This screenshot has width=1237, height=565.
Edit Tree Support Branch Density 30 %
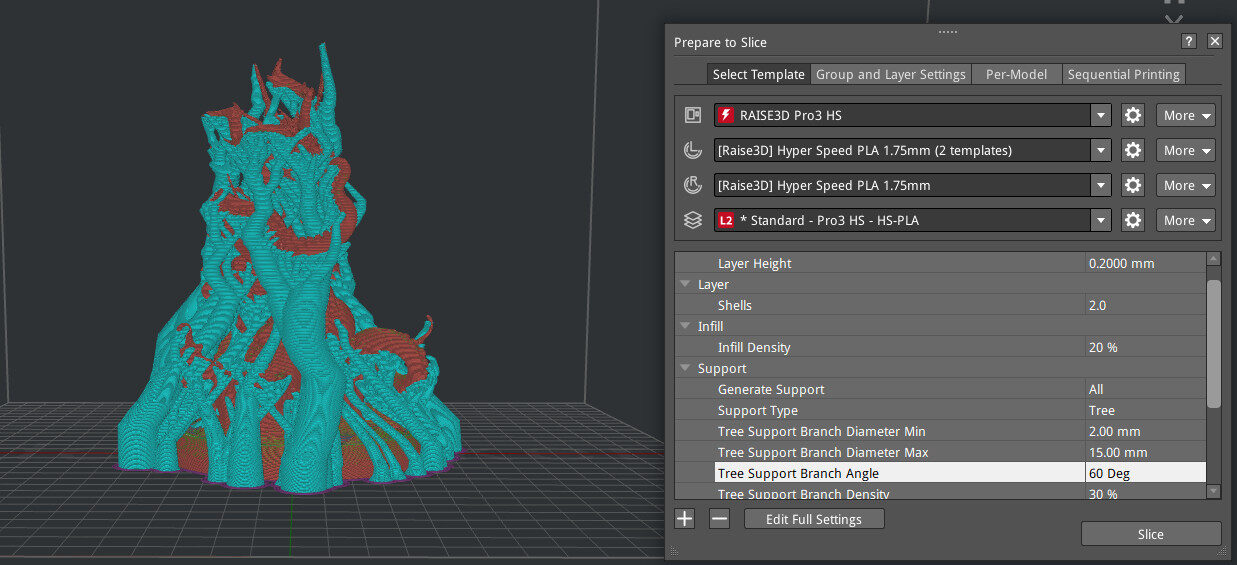(x=1145, y=493)
